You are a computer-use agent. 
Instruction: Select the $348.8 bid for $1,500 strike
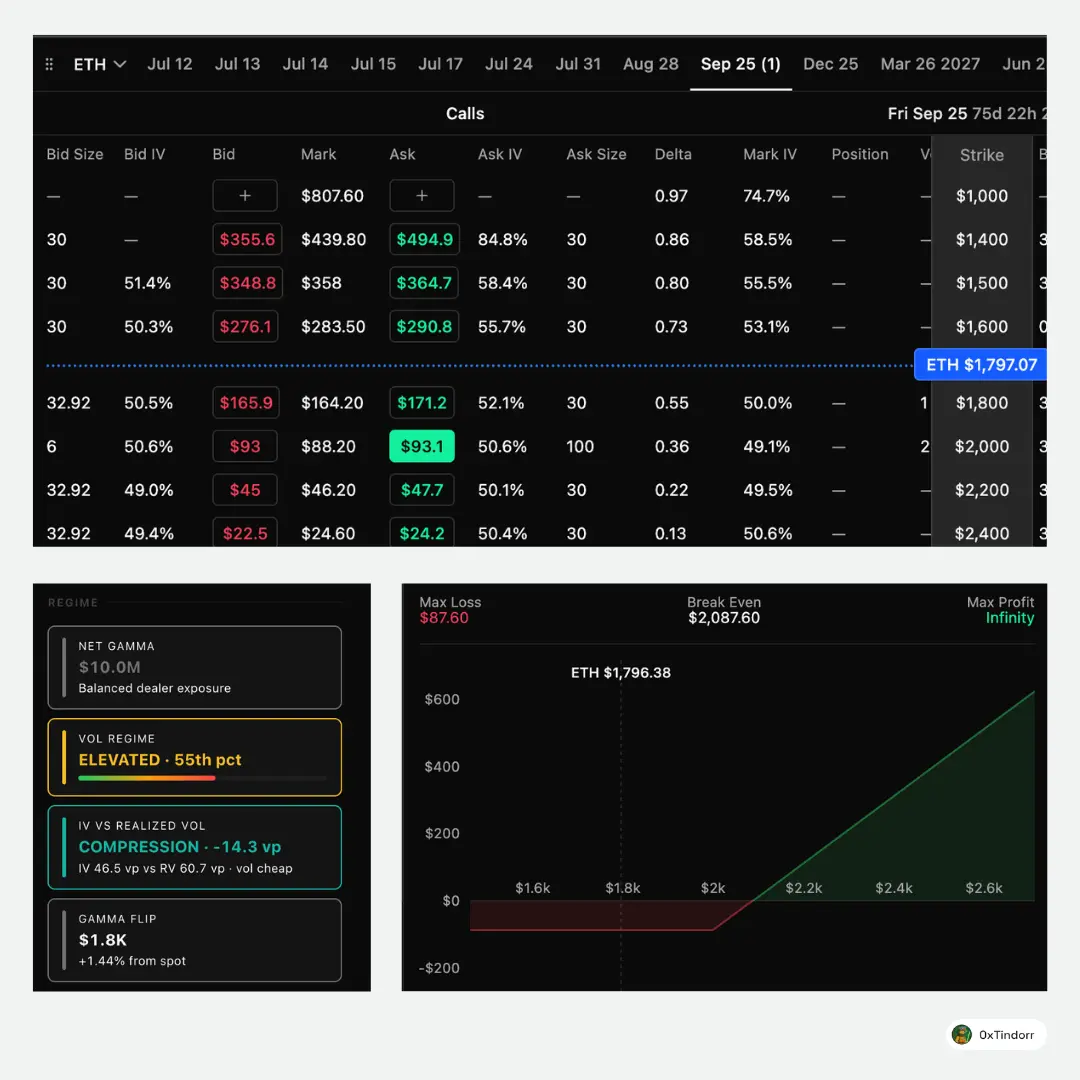point(247,283)
